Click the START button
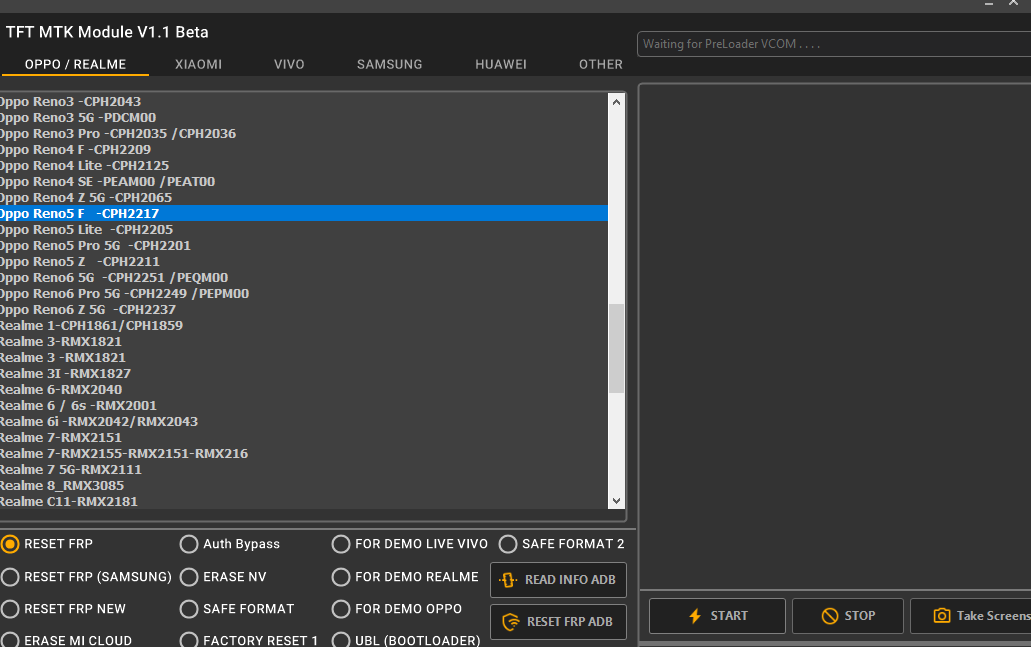Viewport: 1031px width, 647px height. click(x=717, y=616)
